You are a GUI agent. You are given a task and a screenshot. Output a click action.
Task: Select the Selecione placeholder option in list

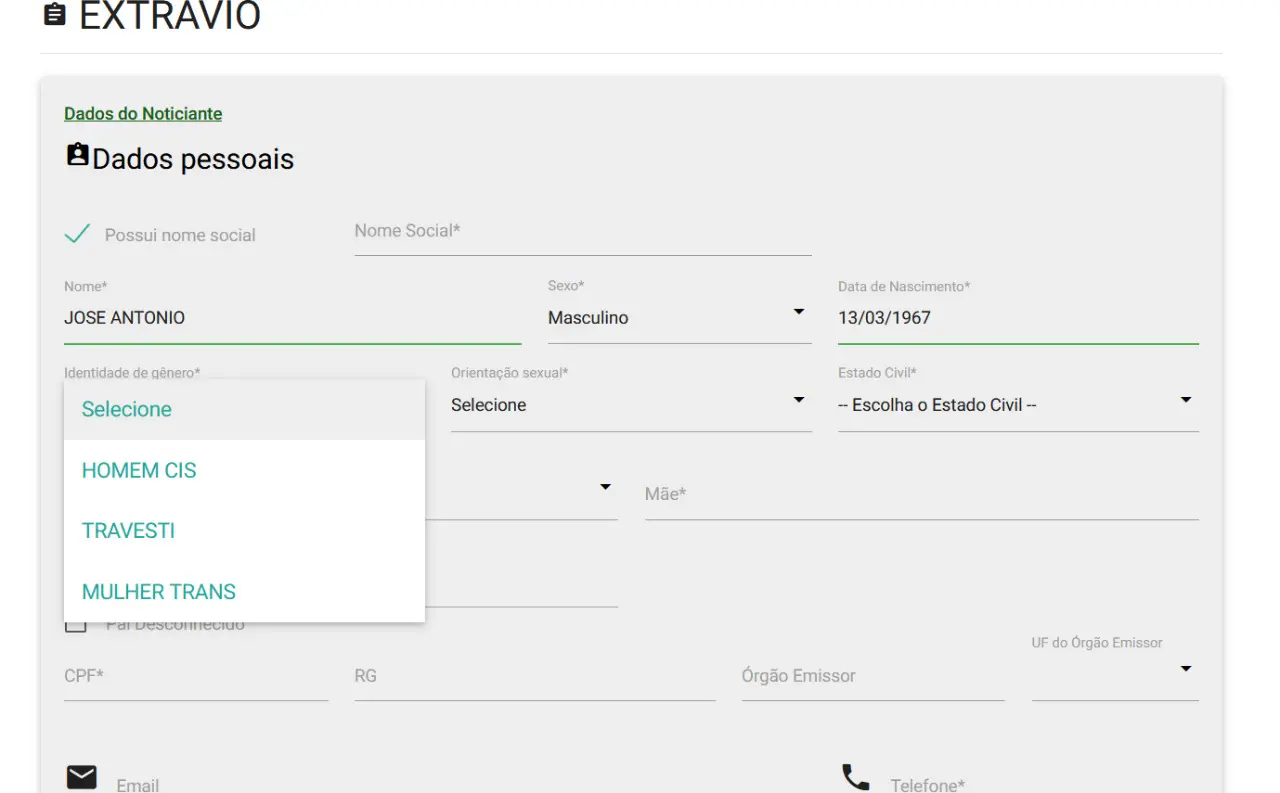127,409
